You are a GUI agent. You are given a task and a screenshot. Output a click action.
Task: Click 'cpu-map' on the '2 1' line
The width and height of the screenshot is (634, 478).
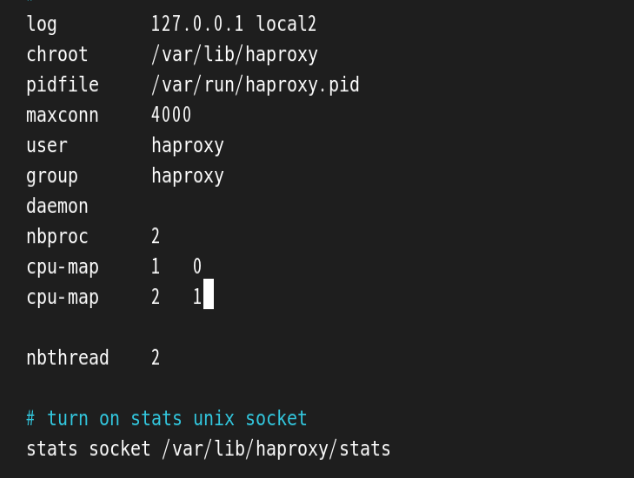pos(62,298)
